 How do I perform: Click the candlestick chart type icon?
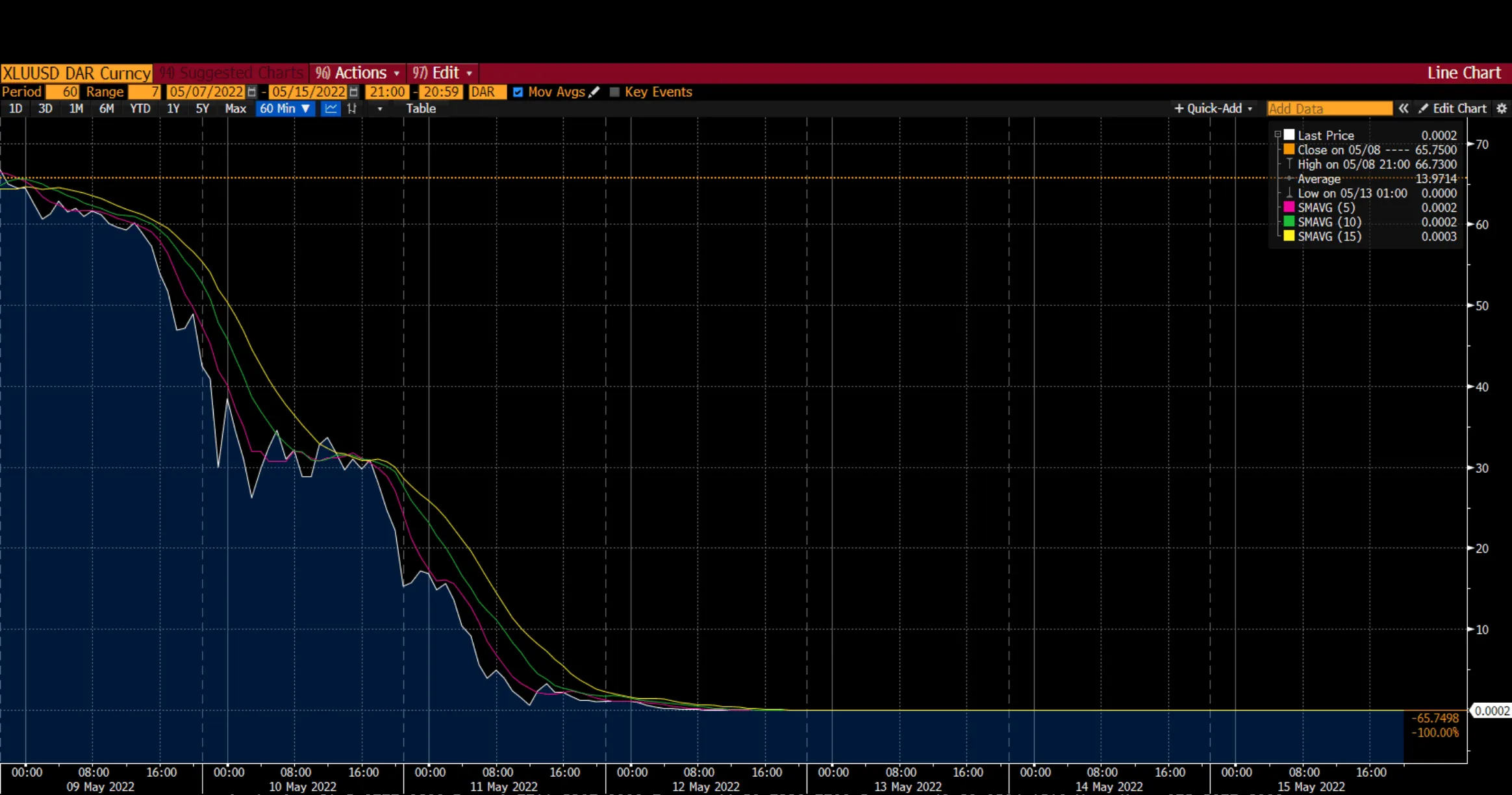coord(351,108)
